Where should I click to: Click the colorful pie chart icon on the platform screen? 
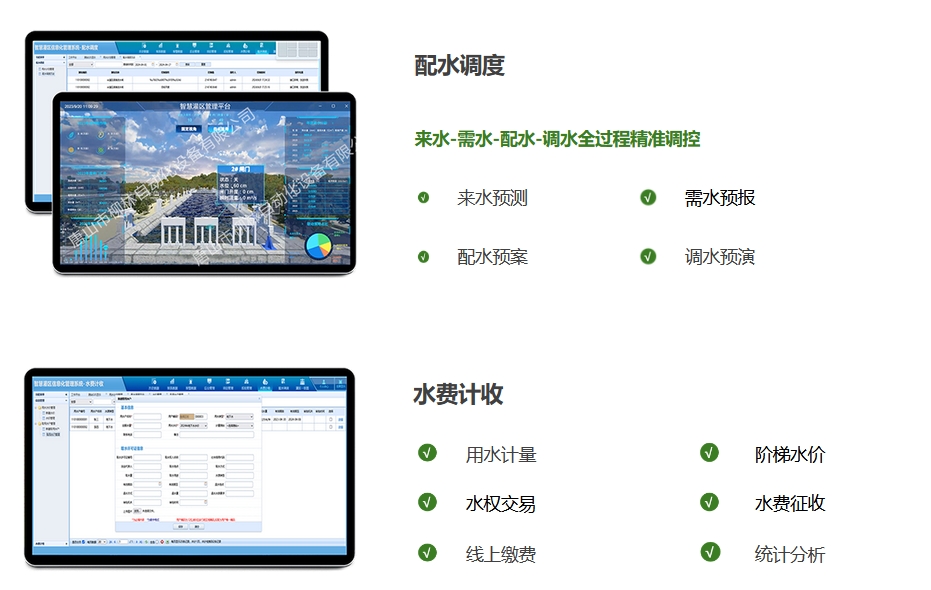tap(320, 245)
